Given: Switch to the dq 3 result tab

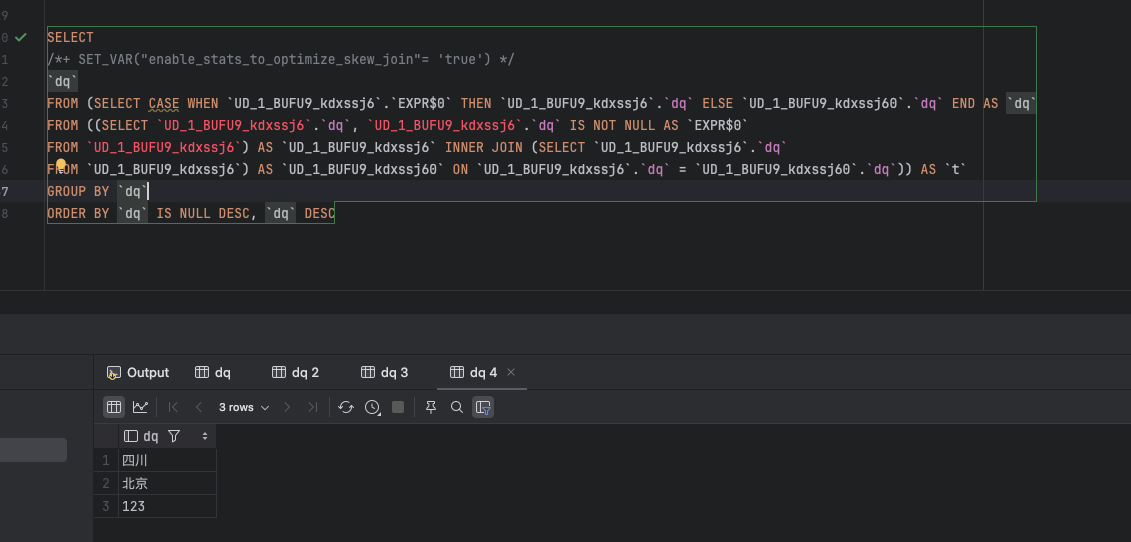Looking at the screenshot, I should click(x=384, y=372).
